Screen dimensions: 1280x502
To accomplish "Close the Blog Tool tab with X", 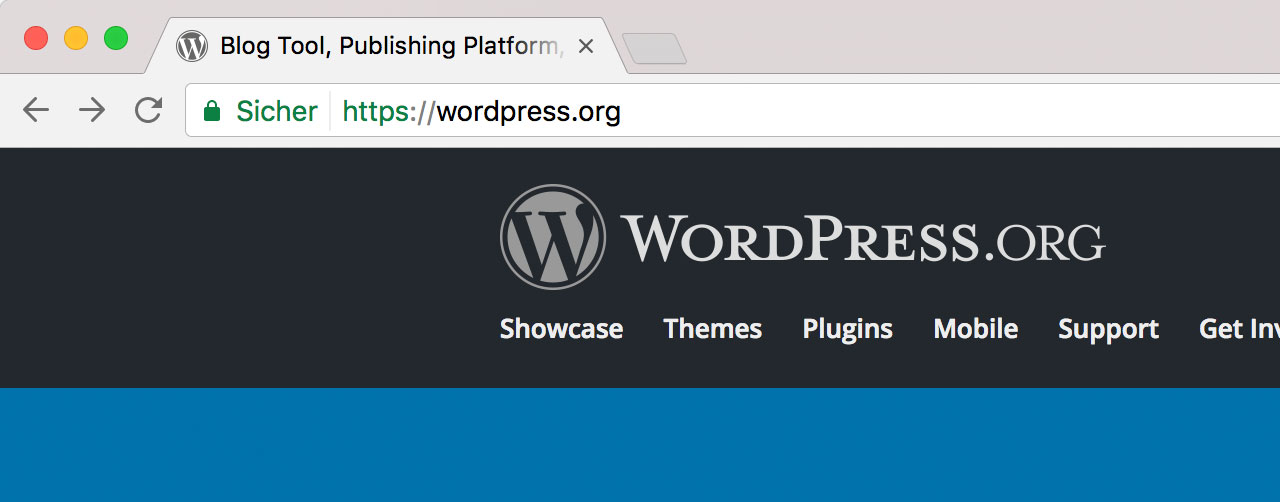I will (x=586, y=46).
